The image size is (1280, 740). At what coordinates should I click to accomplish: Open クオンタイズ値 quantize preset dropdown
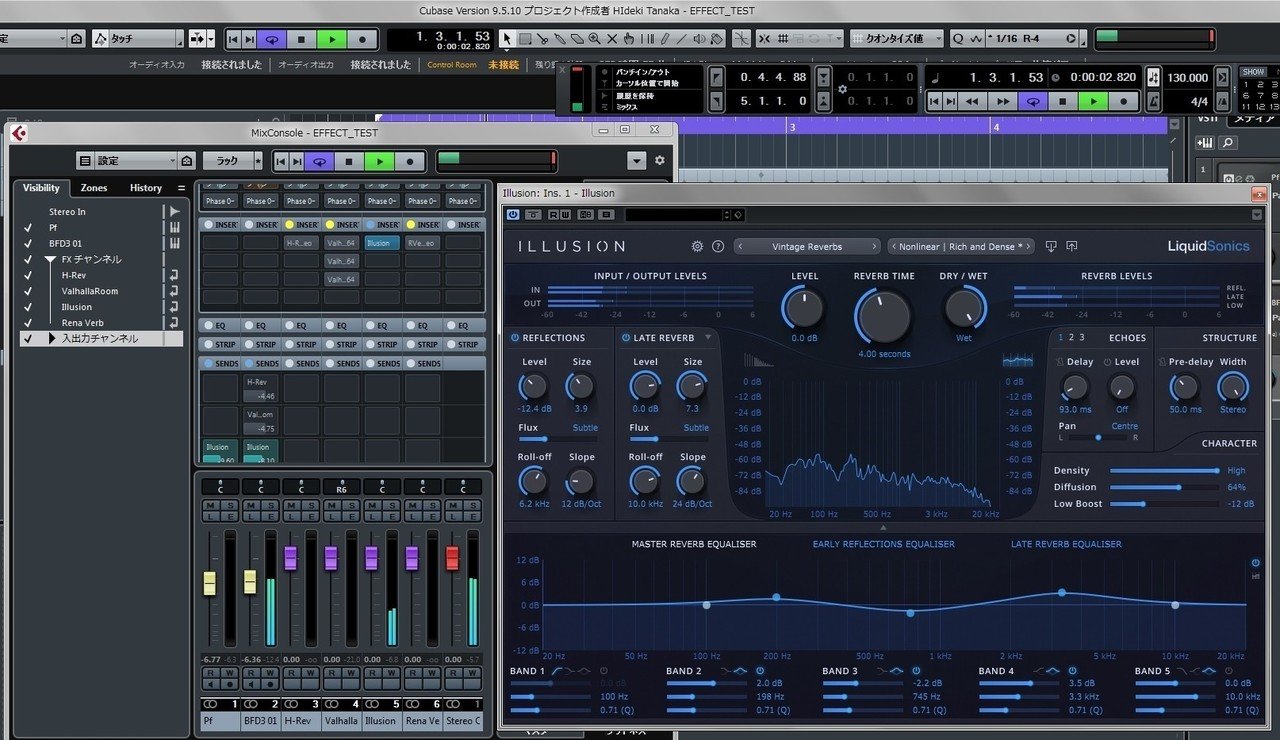tap(896, 39)
